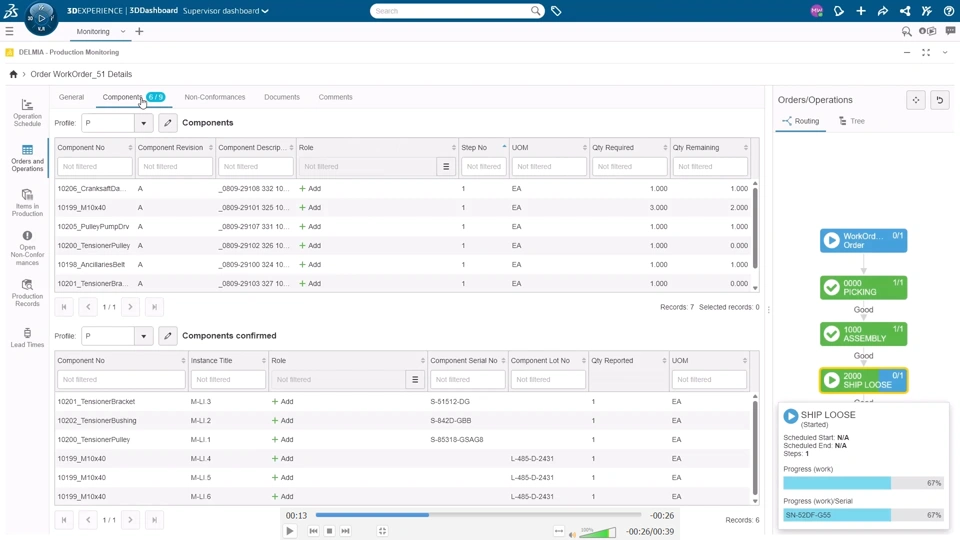Click the tag icon beside search
Image resolution: width=960 pixels, height=540 pixels.
[x=556, y=11]
